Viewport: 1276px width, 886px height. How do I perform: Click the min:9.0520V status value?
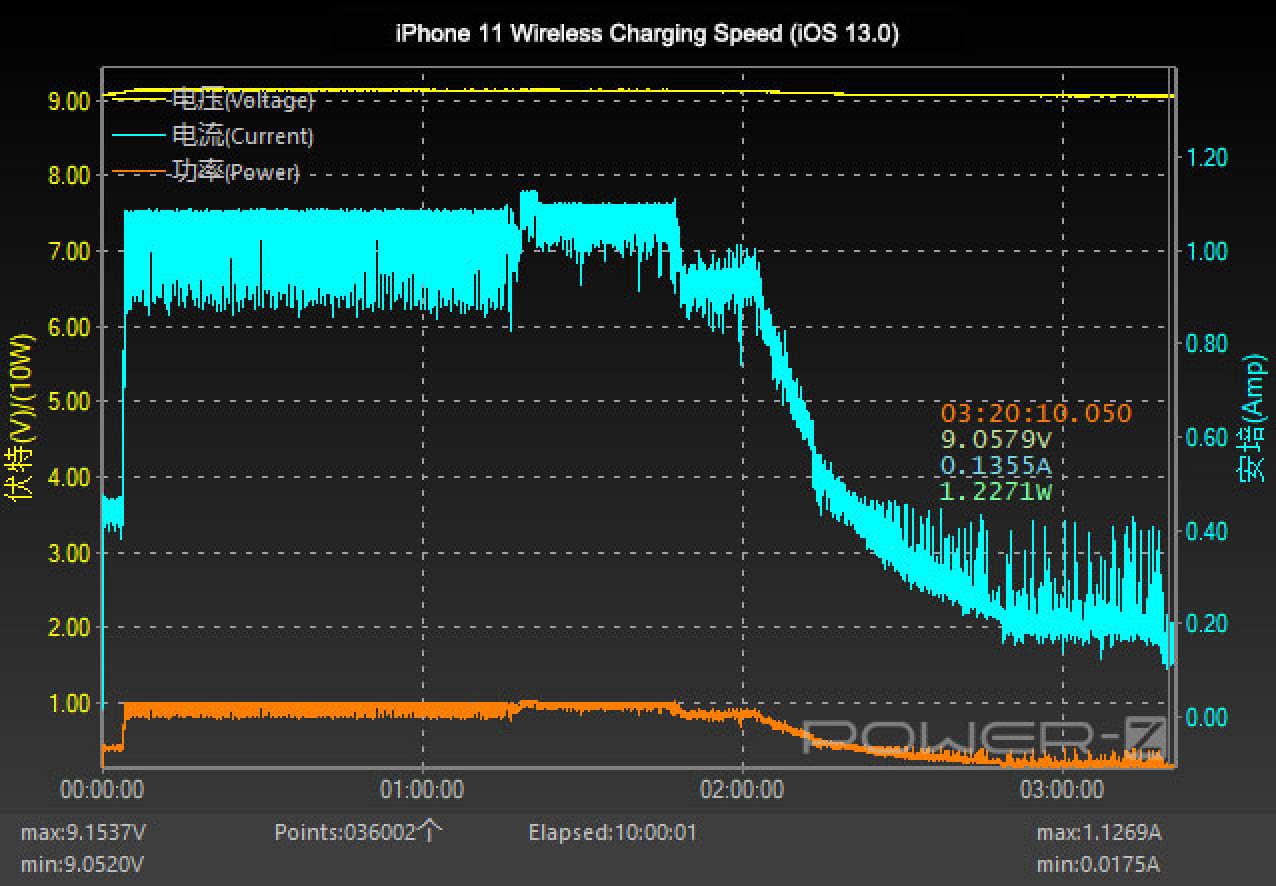click(x=83, y=863)
